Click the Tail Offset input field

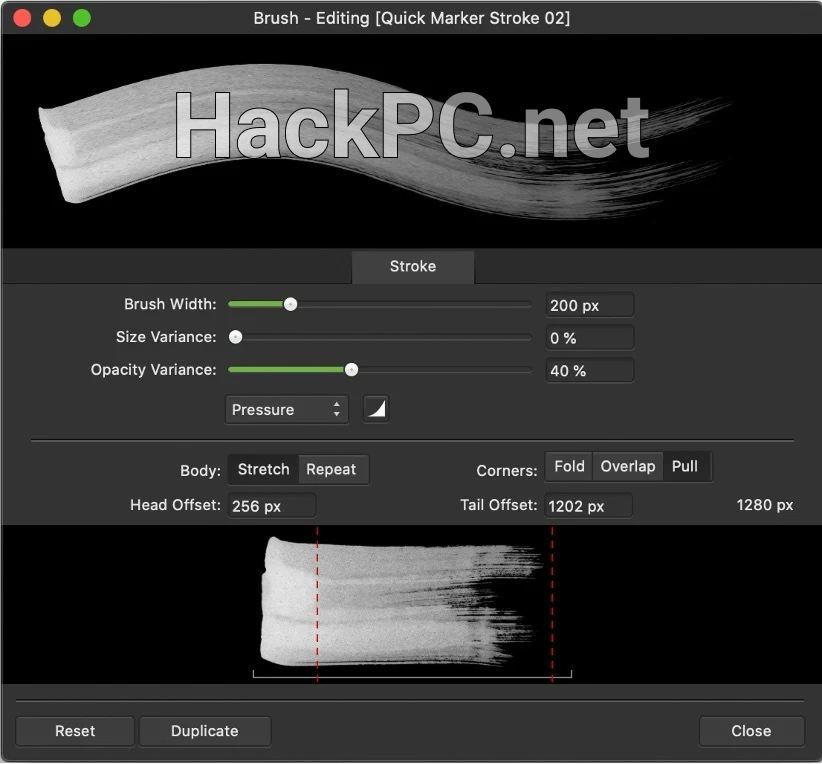coord(588,506)
